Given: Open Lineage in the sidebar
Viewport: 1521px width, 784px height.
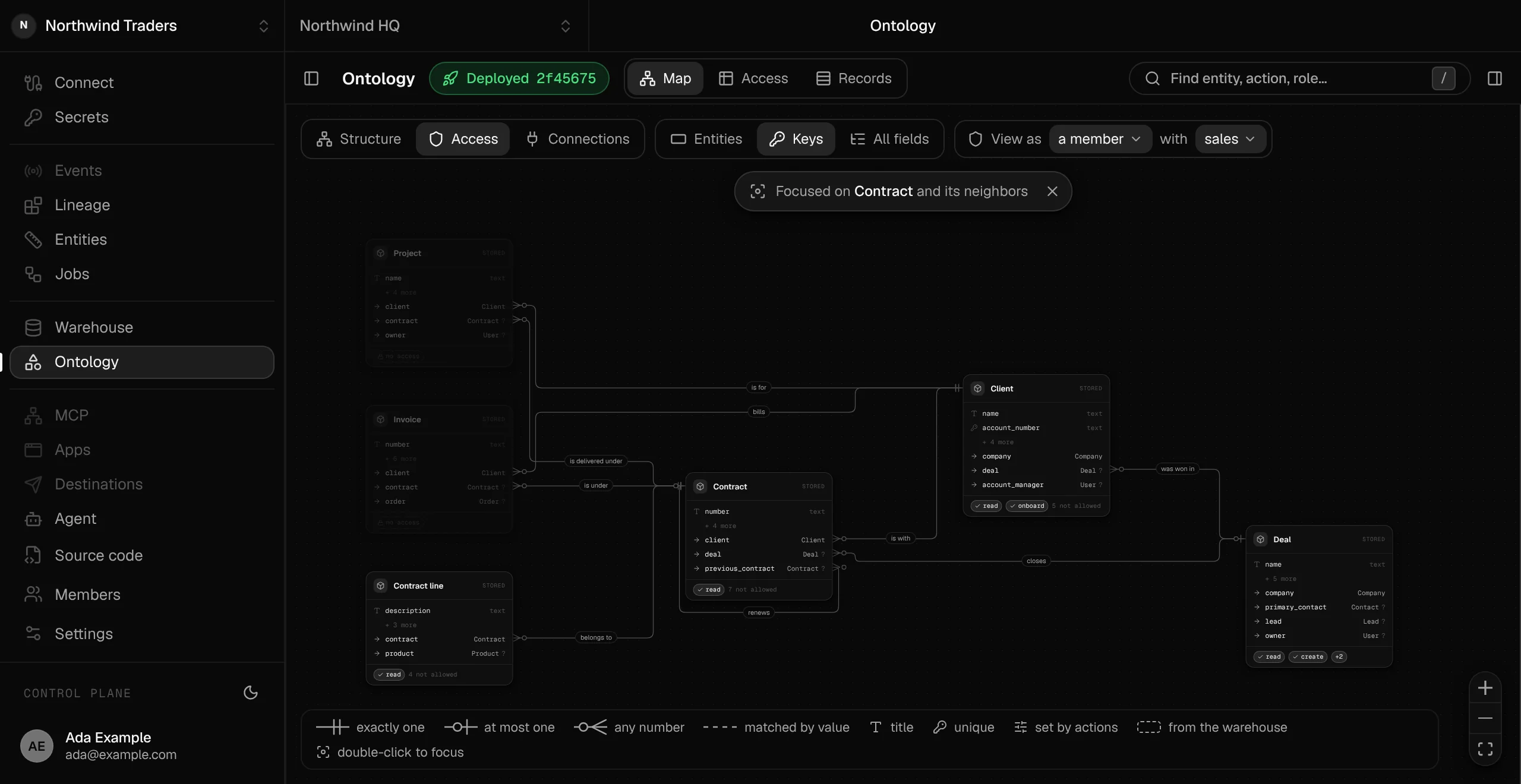Looking at the screenshot, I should click(142, 205).
